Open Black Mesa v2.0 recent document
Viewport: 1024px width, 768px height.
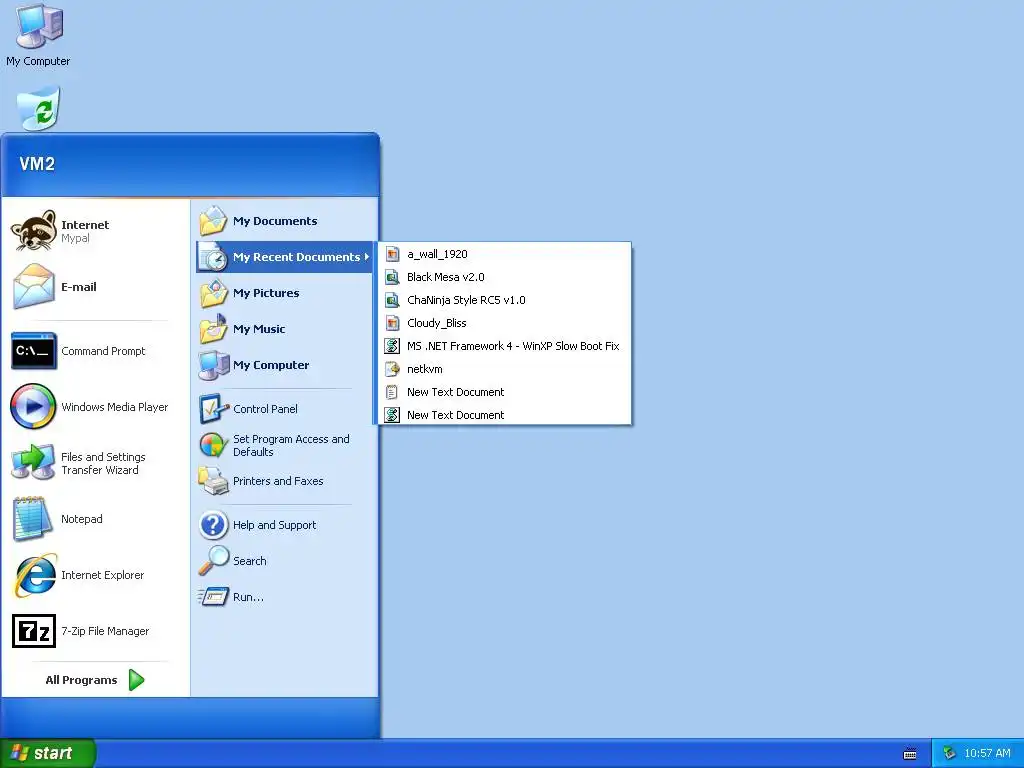pyautogui.click(x=504, y=277)
